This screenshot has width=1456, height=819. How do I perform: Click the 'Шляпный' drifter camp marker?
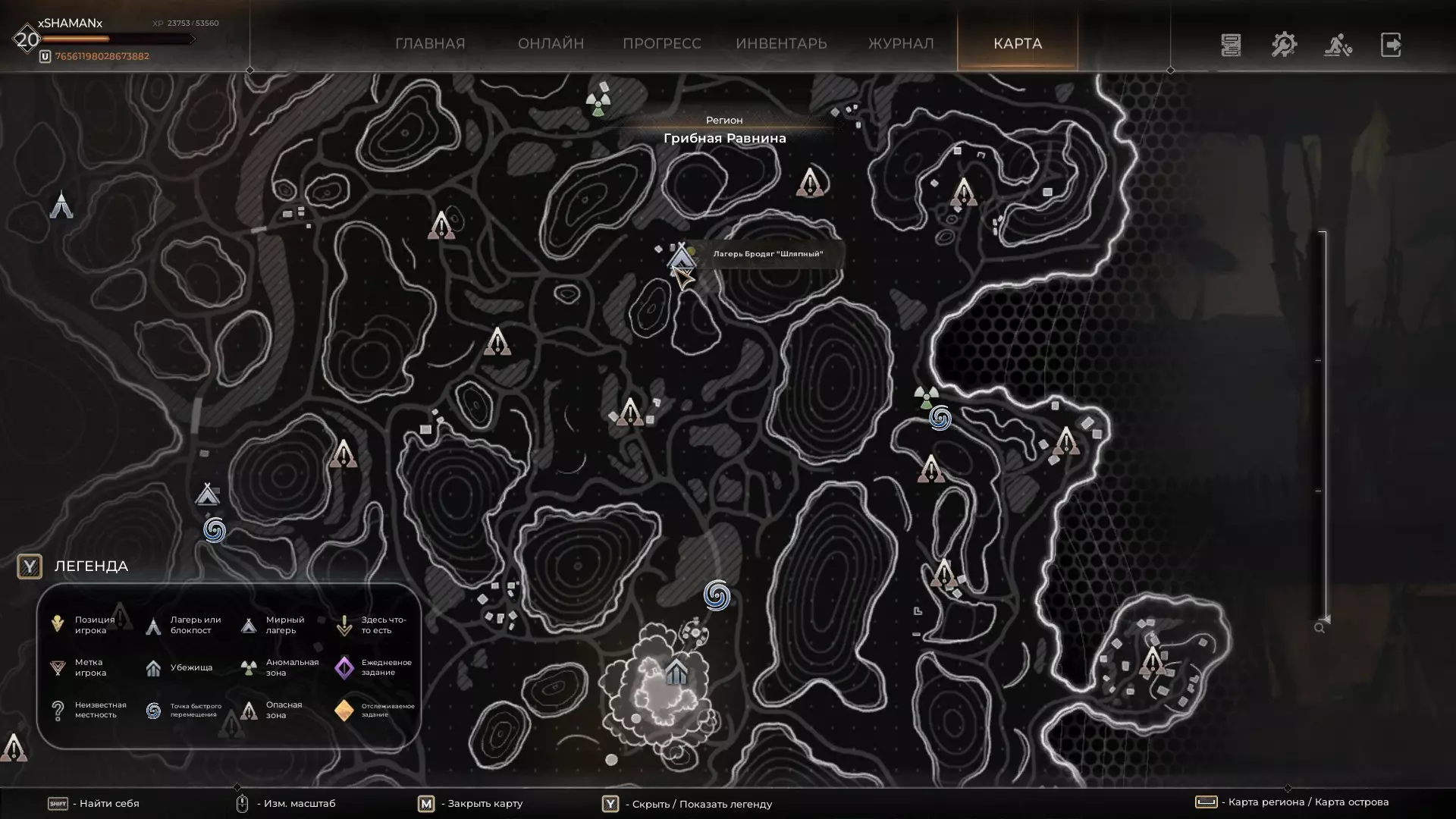coord(681,256)
